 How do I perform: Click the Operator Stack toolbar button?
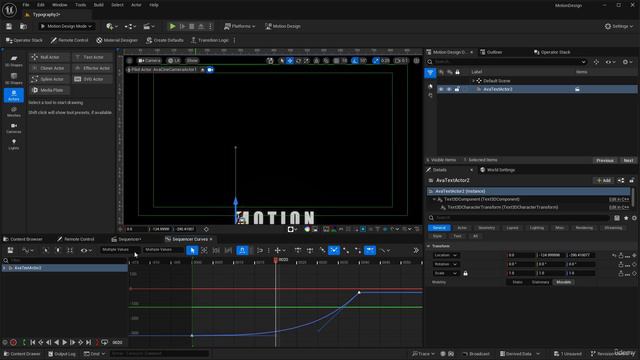pyautogui.click(x=24, y=40)
